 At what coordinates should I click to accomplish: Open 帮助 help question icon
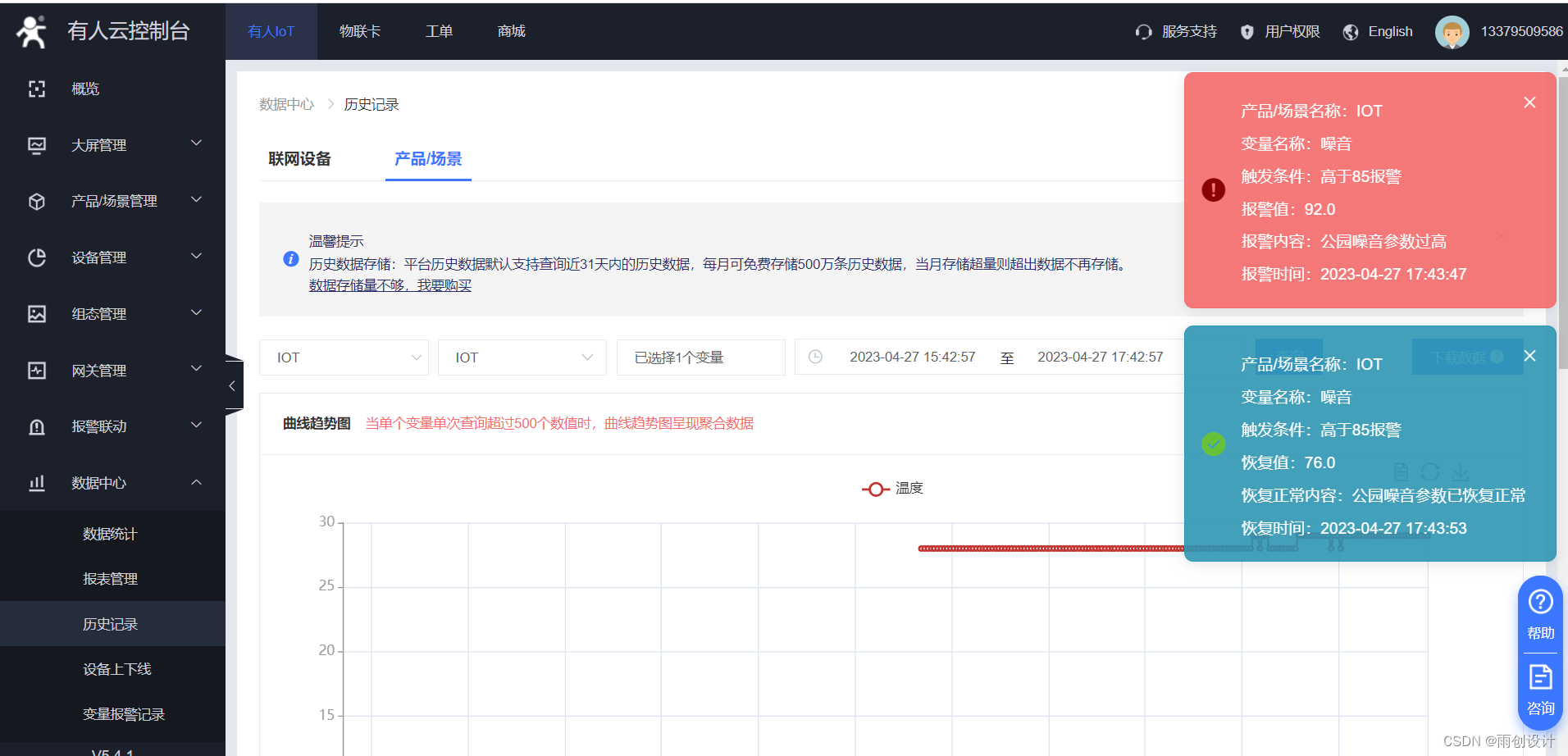tap(1540, 602)
